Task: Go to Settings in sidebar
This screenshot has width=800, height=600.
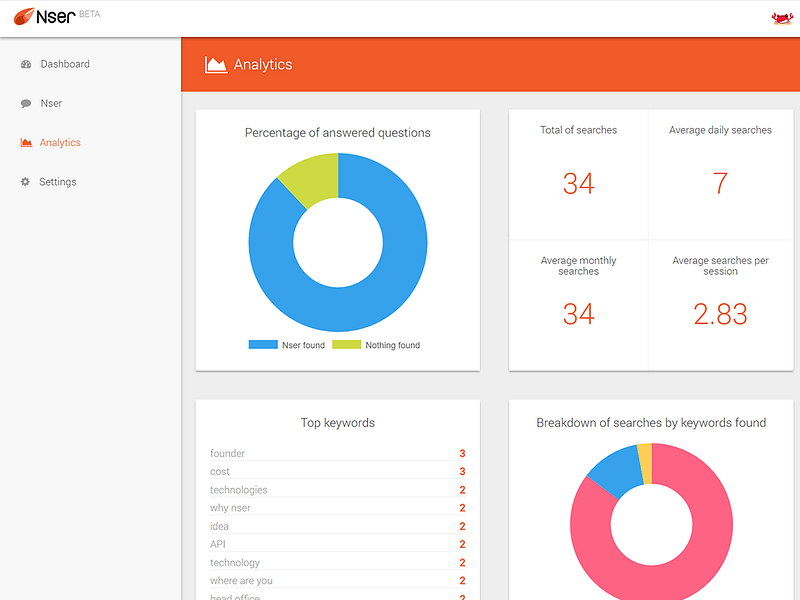Action: tap(58, 182)
